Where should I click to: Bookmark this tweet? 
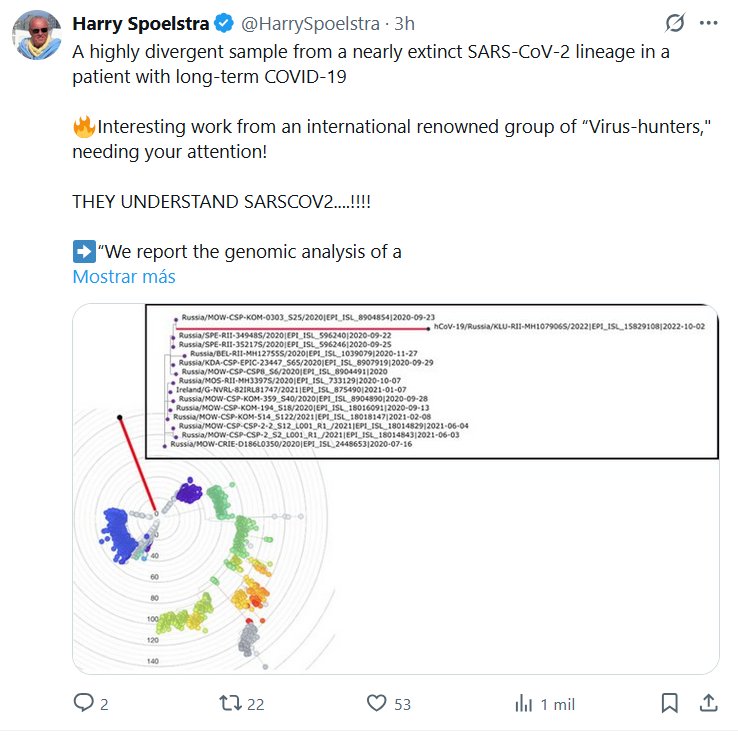click(671, 704)
